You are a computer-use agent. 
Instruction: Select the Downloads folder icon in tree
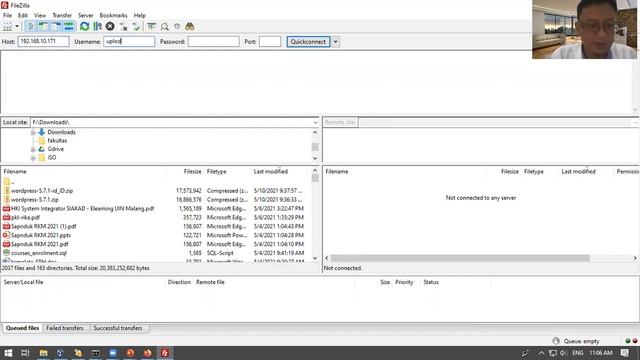coord(42,132)
